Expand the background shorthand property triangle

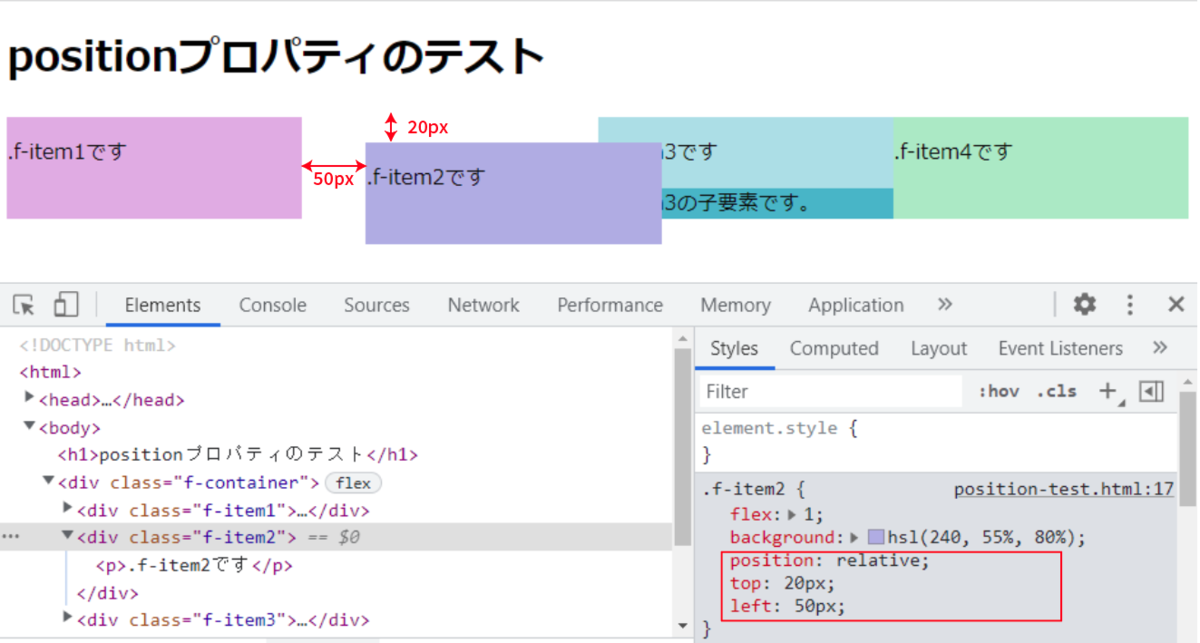click(x=855, y=537)
